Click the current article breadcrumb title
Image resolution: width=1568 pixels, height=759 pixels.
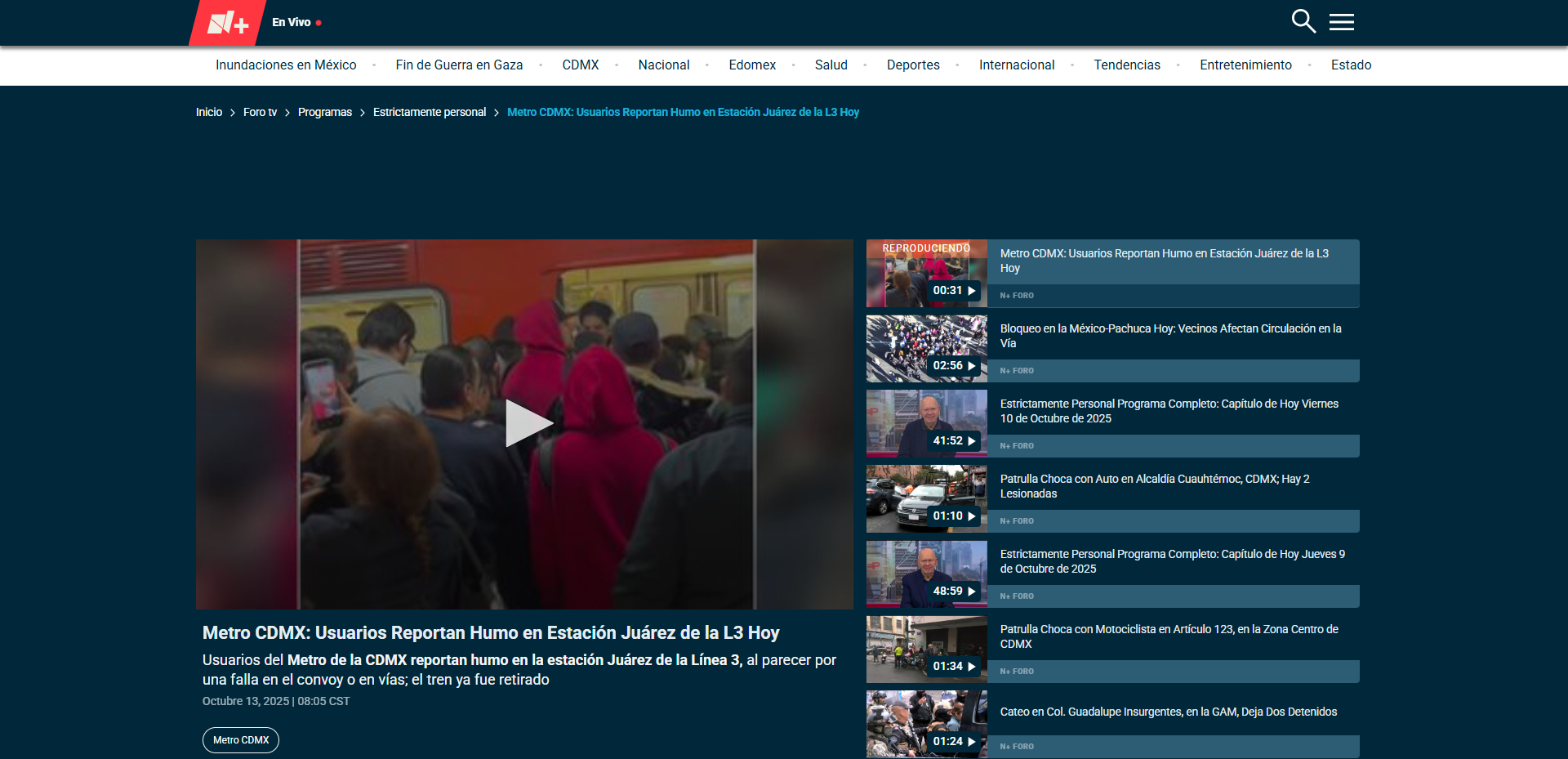(x=683, y=112)
